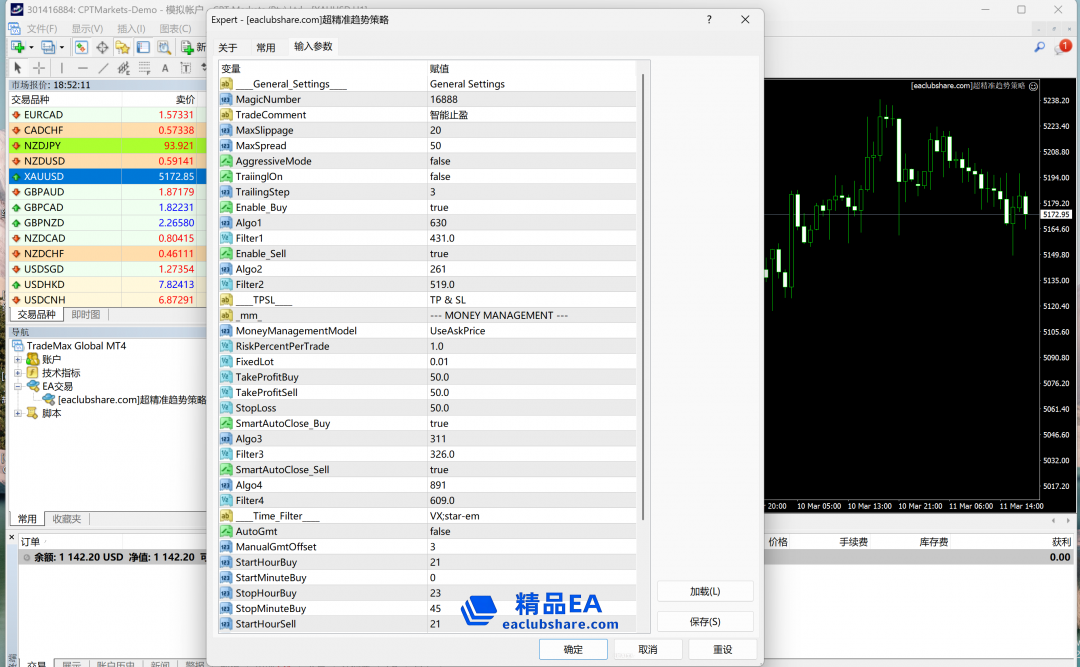
Task: Collapse the EA交易 tree node
Action: point(18,386)
